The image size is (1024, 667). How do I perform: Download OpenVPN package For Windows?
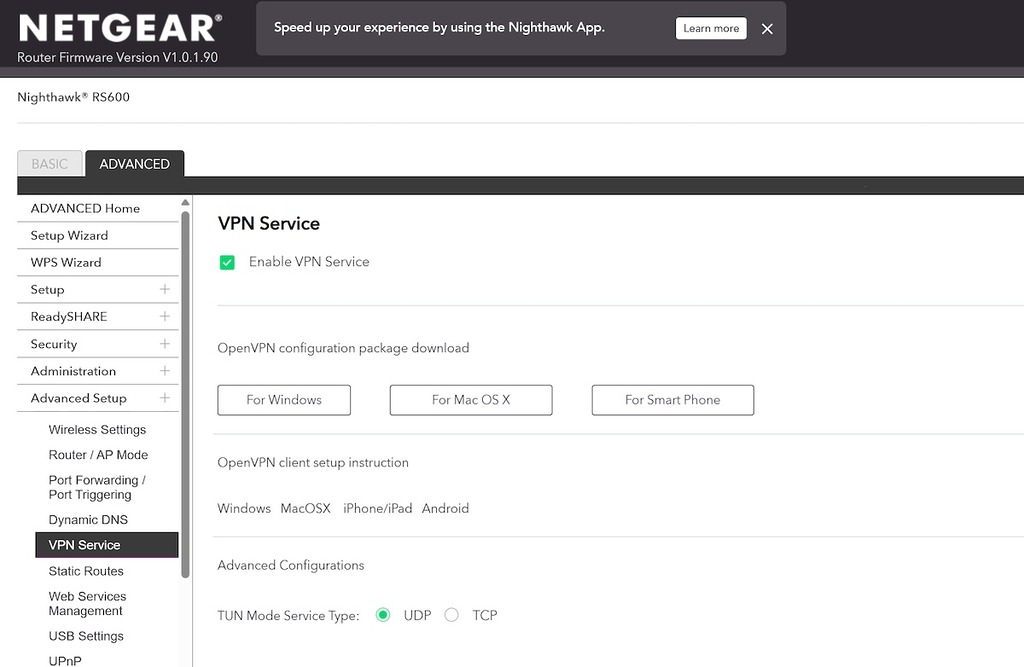coord(284,400)
